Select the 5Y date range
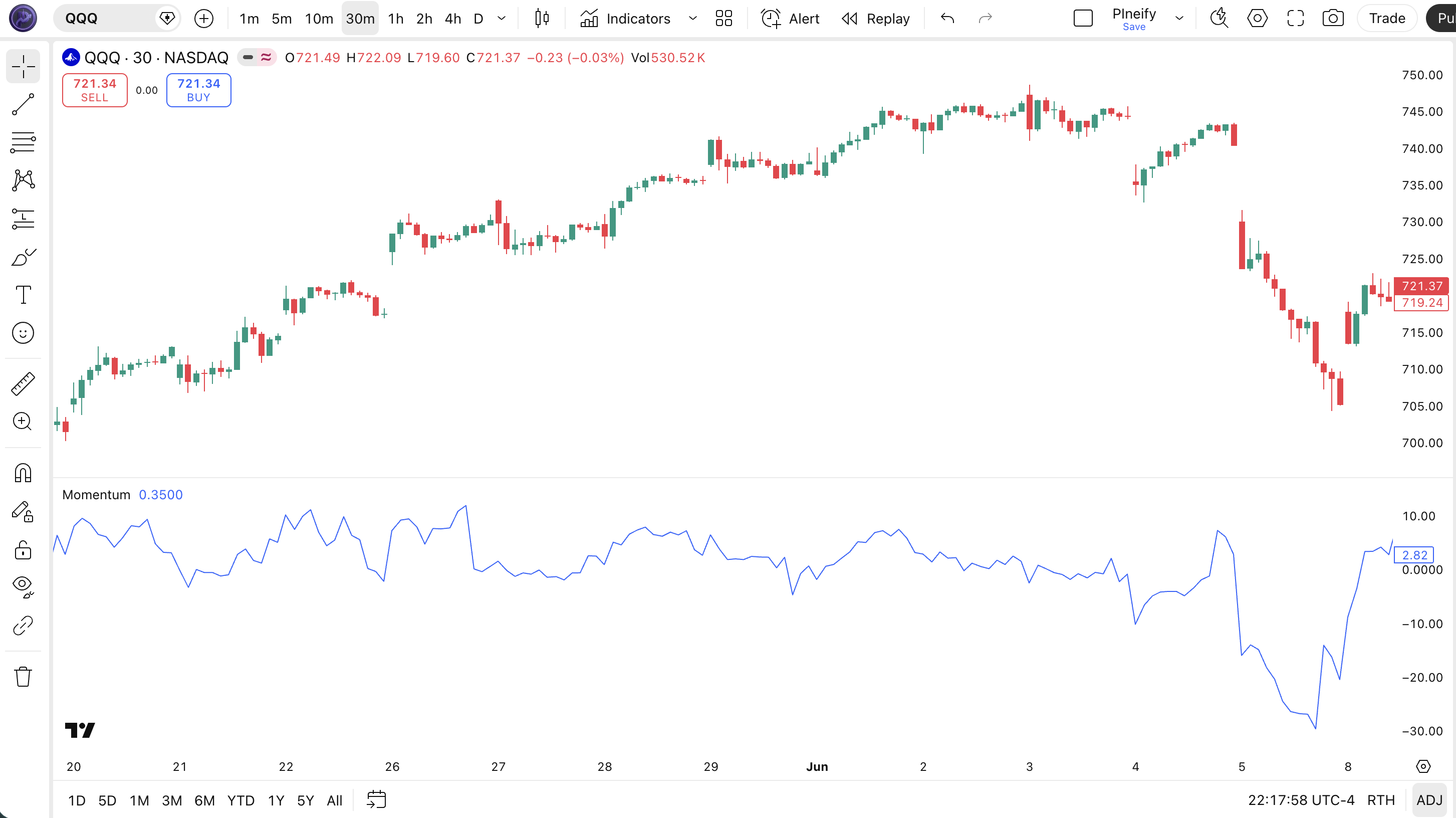 click(305, 800)
